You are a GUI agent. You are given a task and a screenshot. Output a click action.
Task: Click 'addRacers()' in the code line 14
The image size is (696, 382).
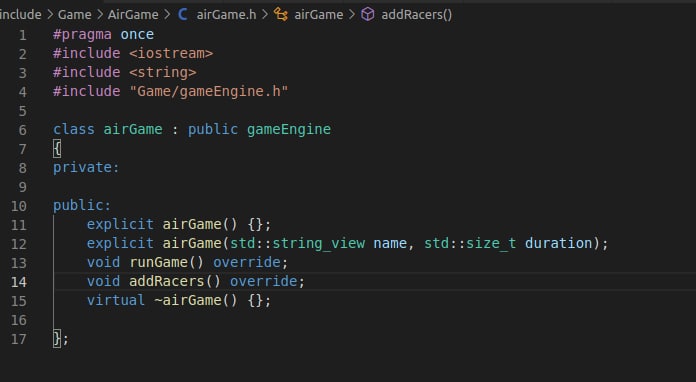[x=175, y=281]
